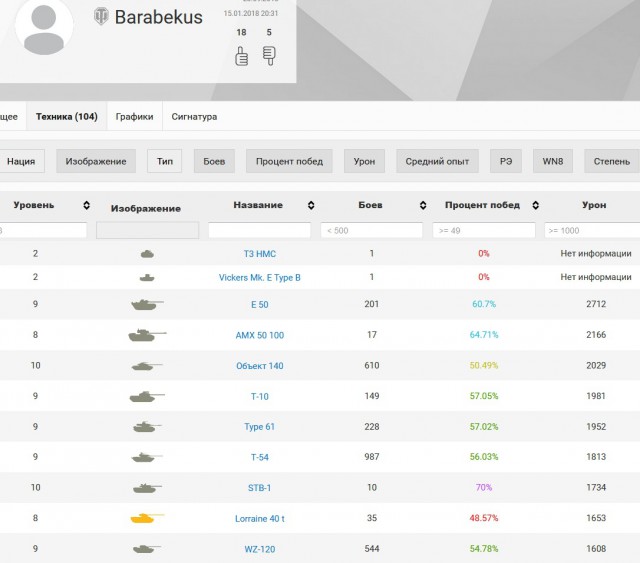Sort by Боев column arrows
This screenshot has width=640, height=563.
coord(423,205)
